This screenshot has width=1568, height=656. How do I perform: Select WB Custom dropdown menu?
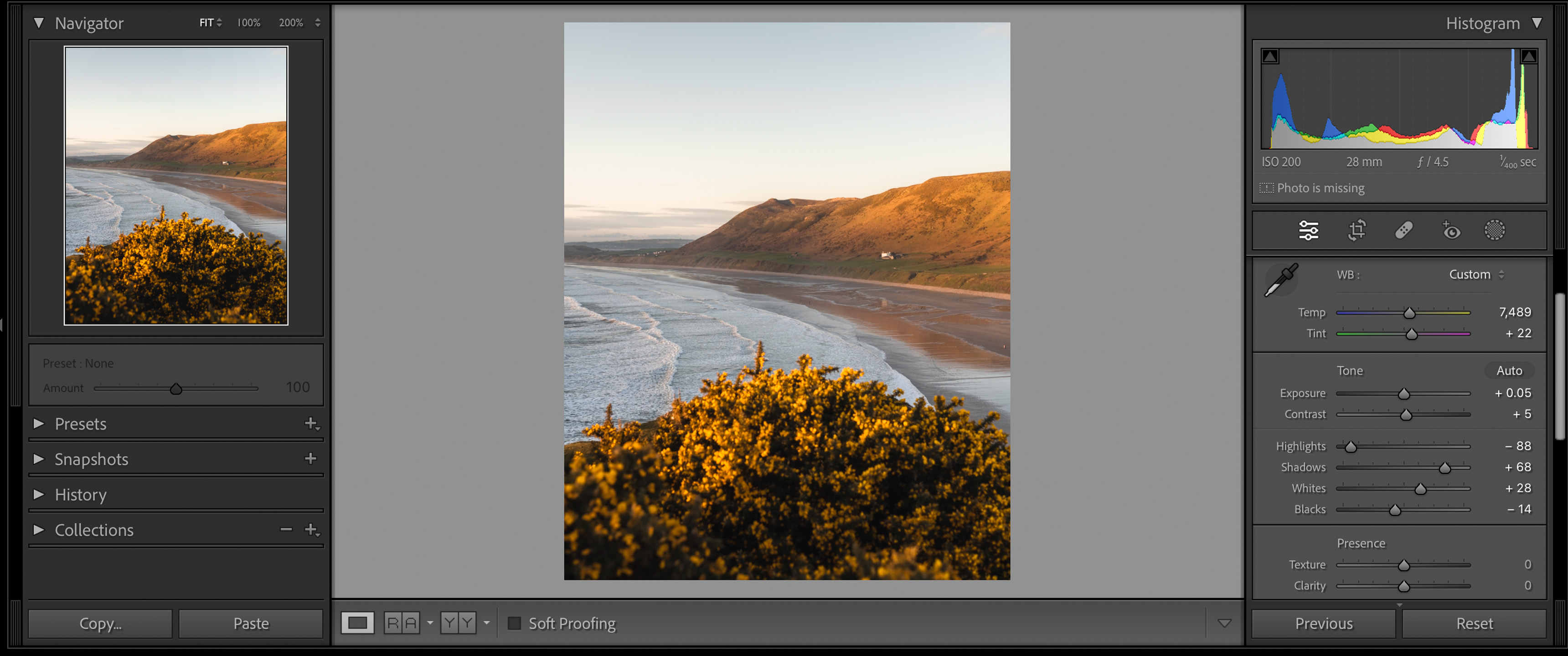point(1475,274)
